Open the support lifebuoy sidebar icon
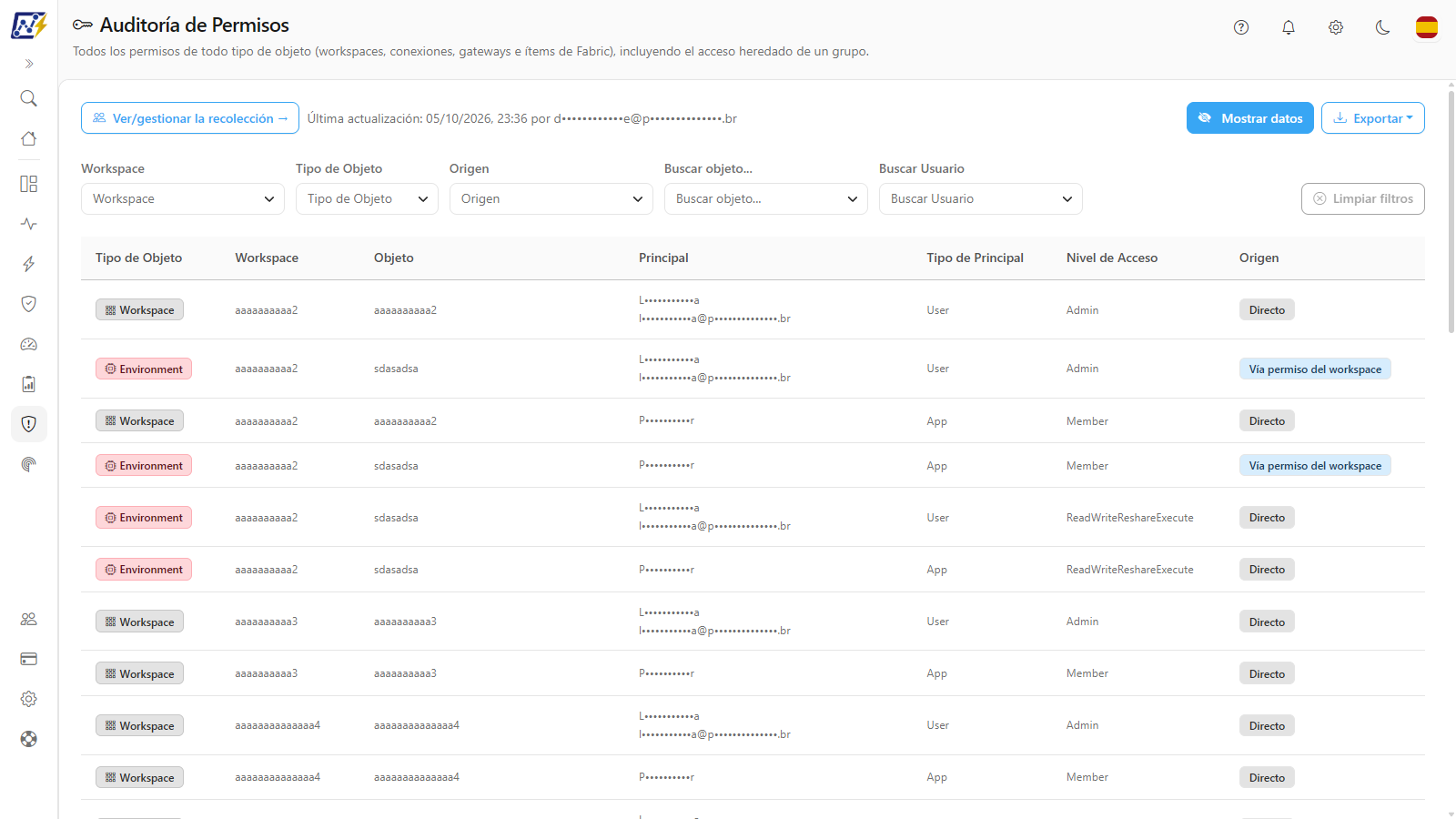This screenshot has width=1456, height=819. point(29,739)
